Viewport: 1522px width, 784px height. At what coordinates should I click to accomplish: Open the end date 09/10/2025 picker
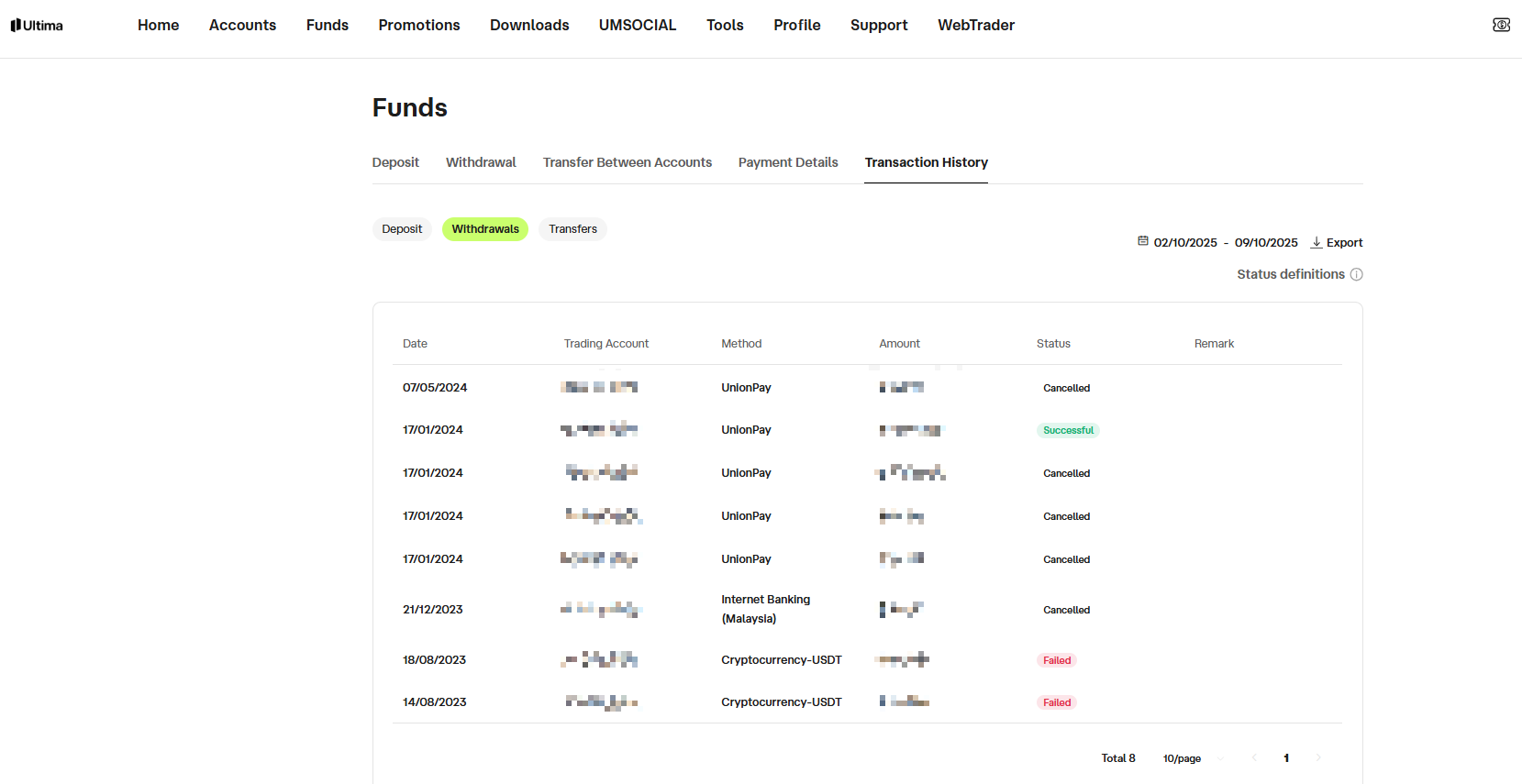pyautogui.click(x=1266, y=243)
